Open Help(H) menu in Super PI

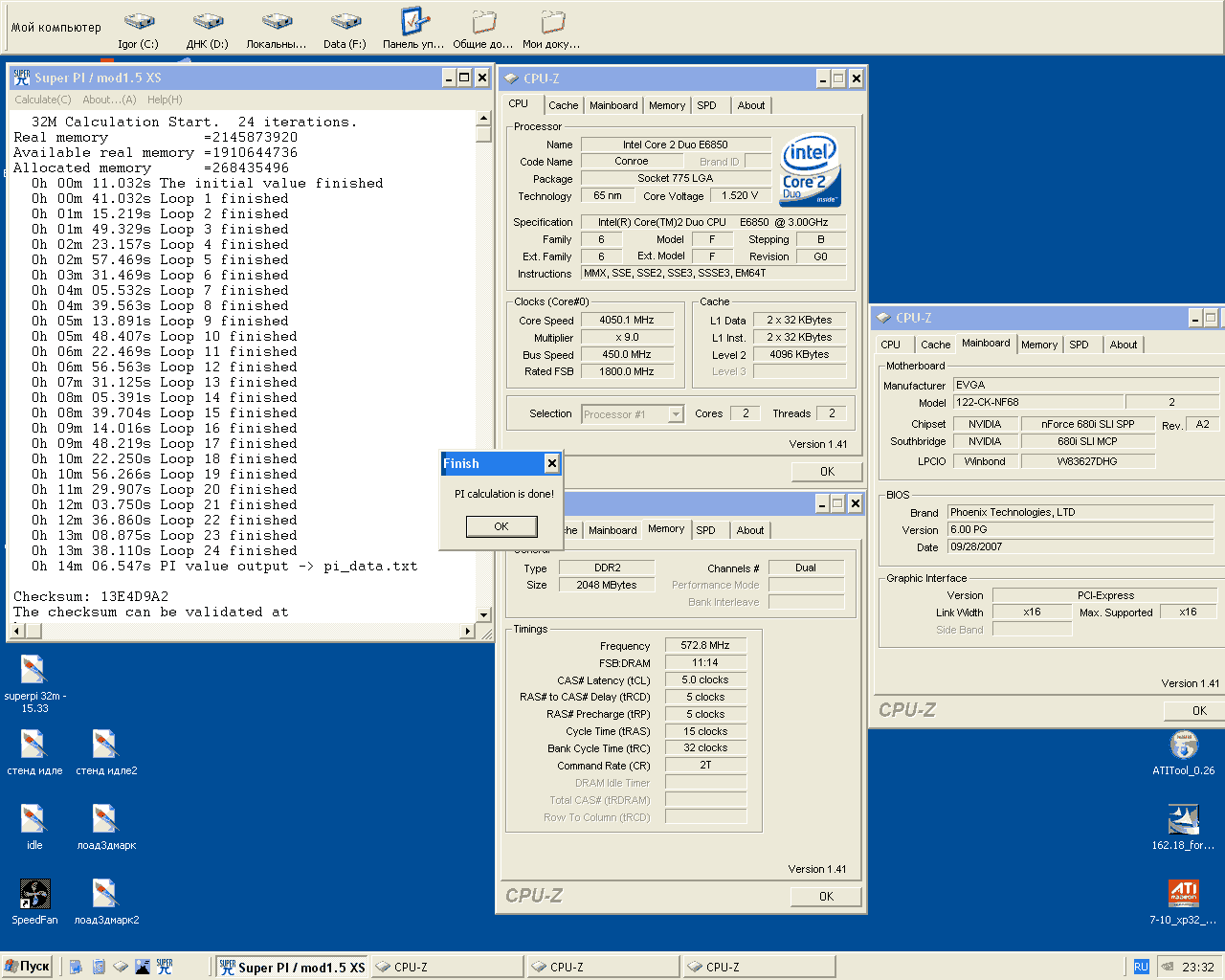pos(165,100)
